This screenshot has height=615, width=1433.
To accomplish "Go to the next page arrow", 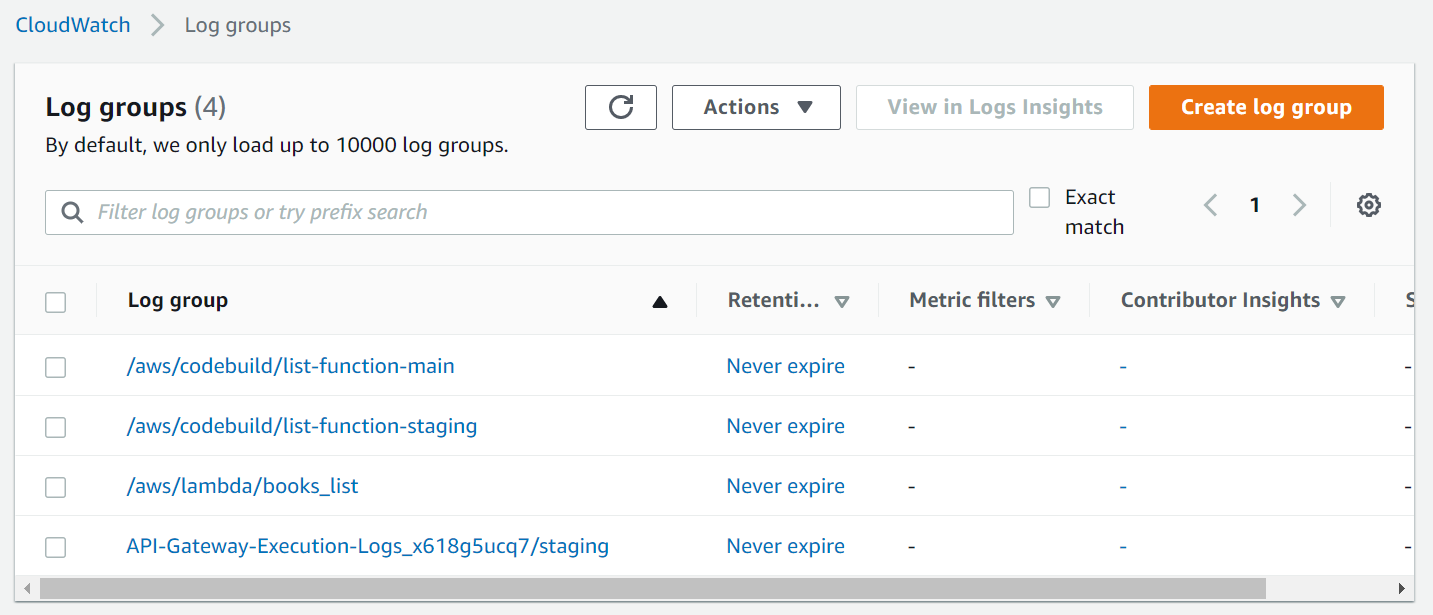I will pyautogui.click(x=1299, y=205).
